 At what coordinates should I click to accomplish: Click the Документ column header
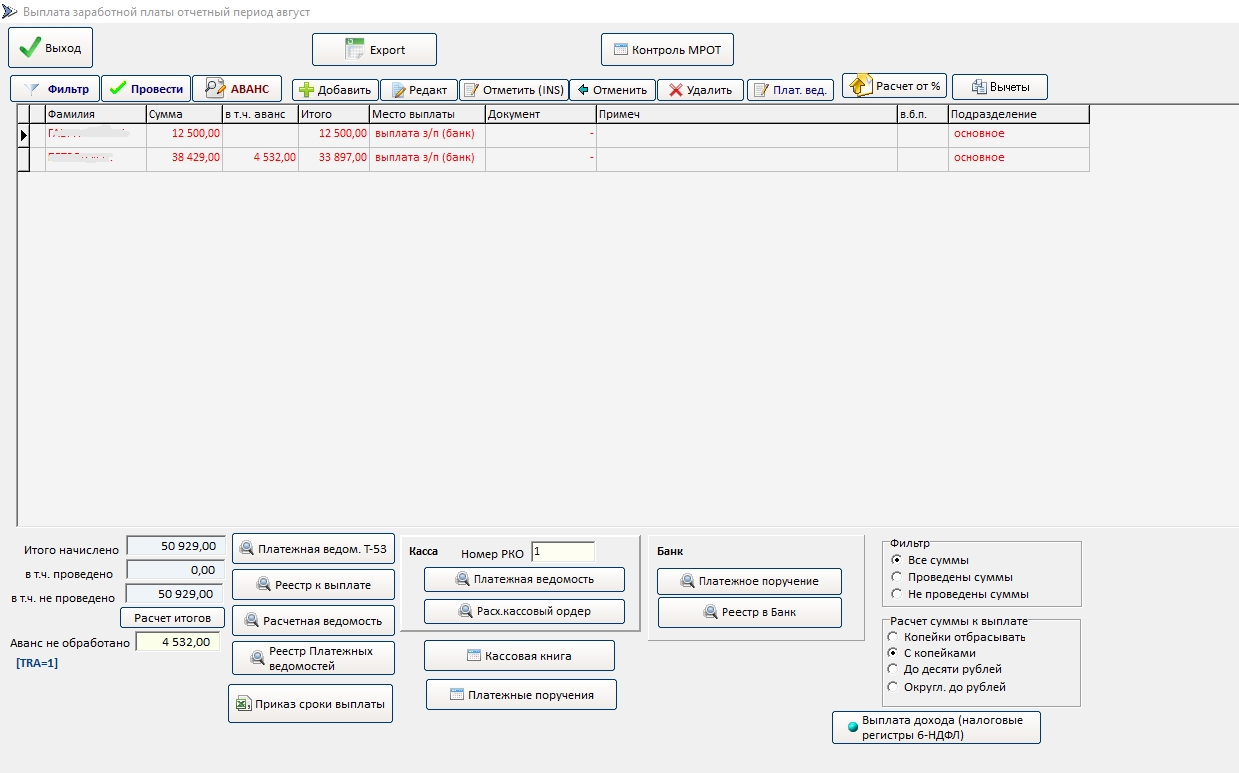(x=541, y=114)
